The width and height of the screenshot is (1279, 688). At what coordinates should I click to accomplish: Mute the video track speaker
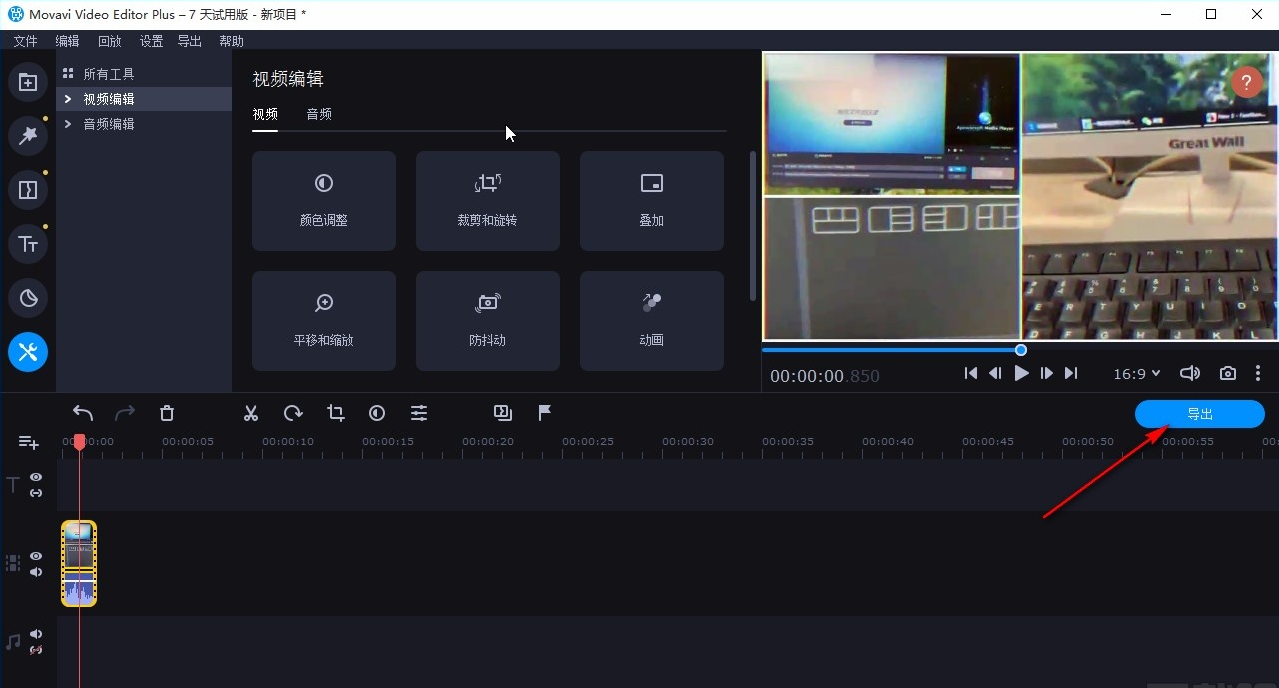[x=36, y=572]
